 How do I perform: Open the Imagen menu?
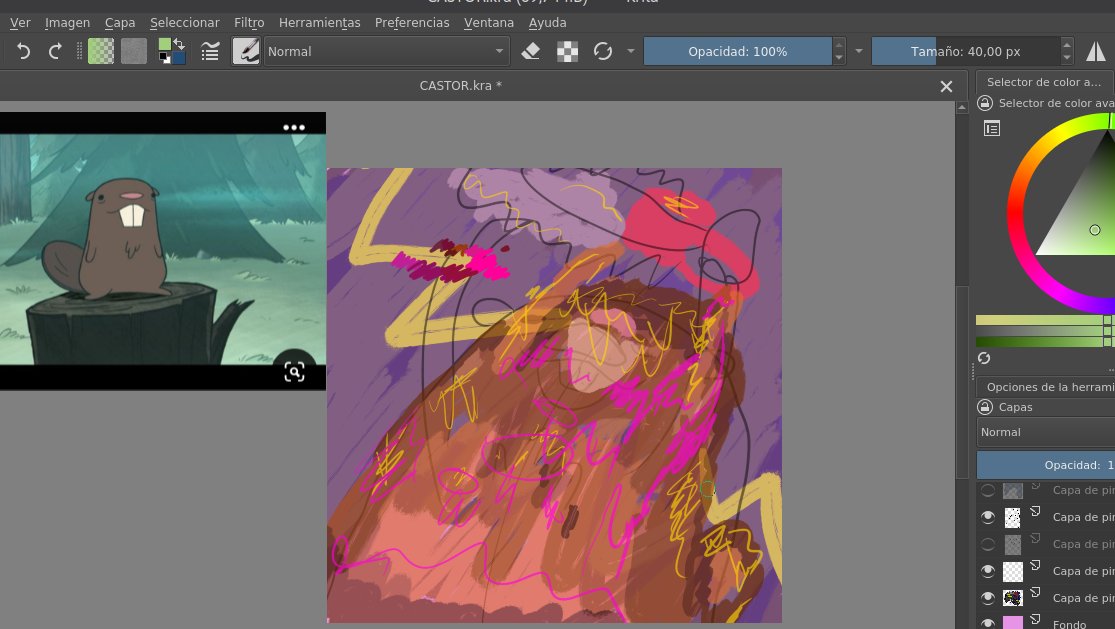tap(68, 23)
